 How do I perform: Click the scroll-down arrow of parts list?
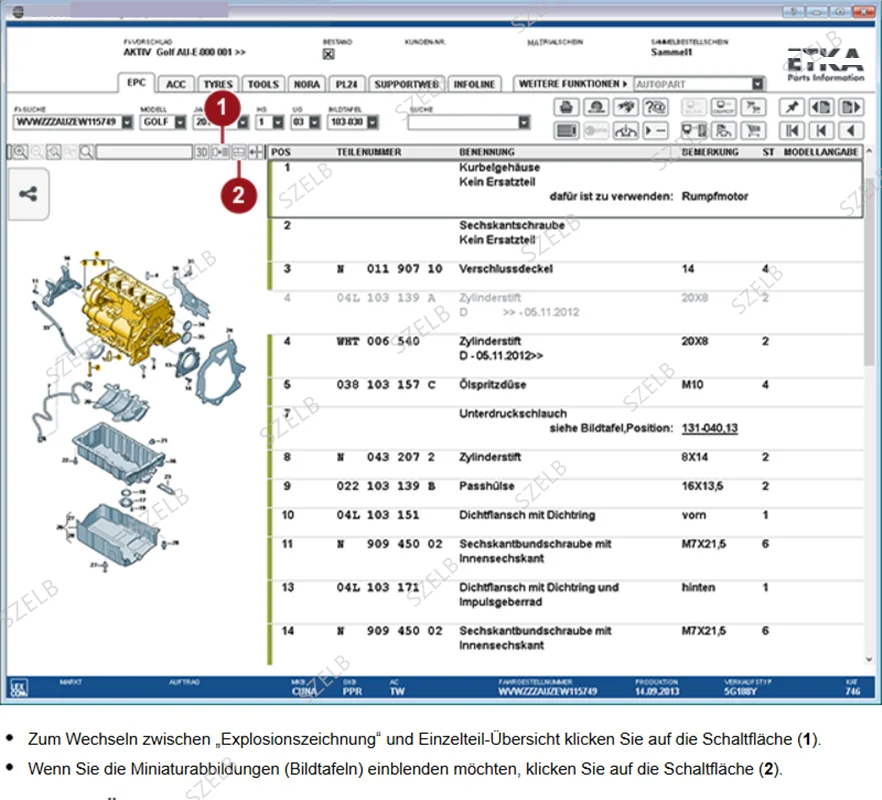870,659
